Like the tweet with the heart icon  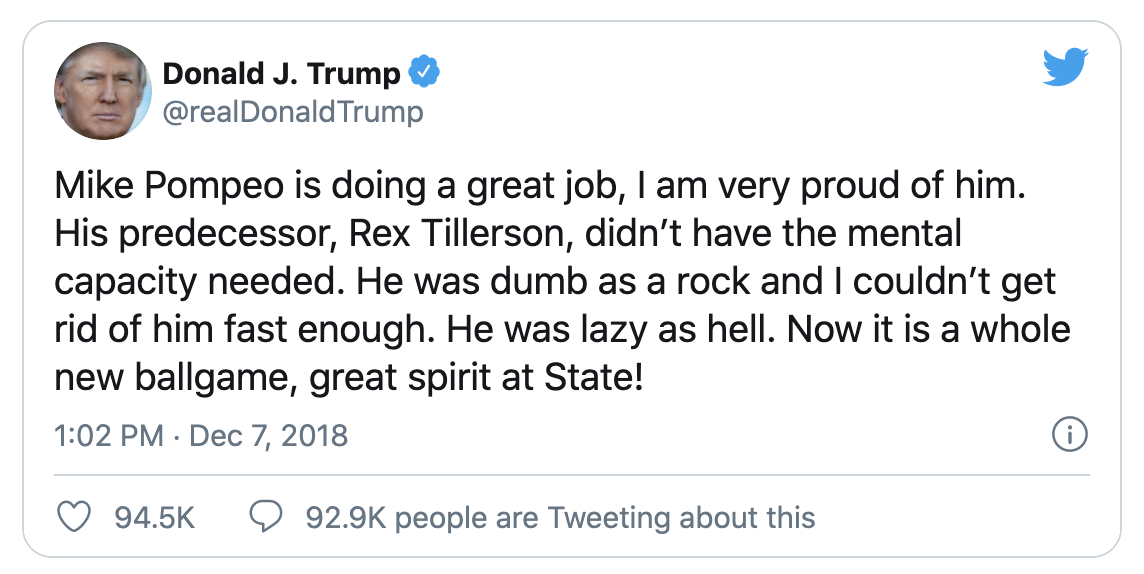tap(74, 517)
